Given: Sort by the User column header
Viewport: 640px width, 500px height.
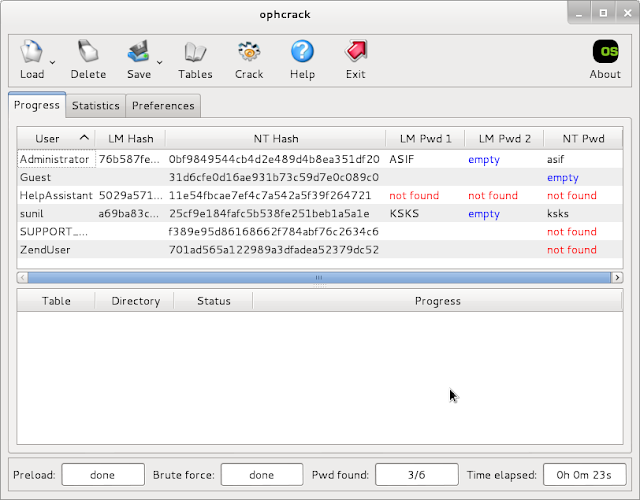Looking at the screenshot, I should tap(56, 139).
